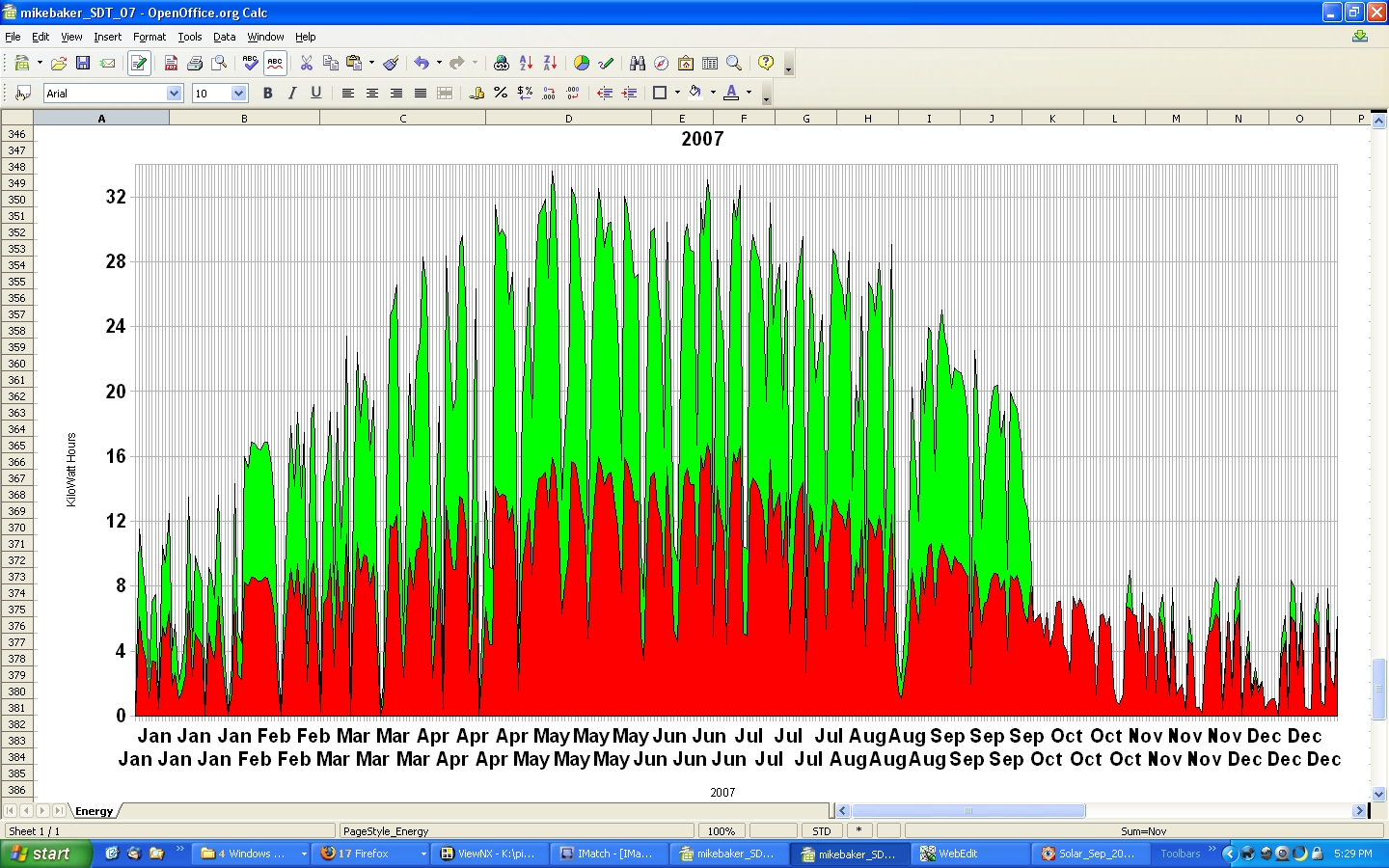Viewport: 1389px width, 868px height.
Task: Open the Borders dropdown arrow
Action: click(677, 94)
